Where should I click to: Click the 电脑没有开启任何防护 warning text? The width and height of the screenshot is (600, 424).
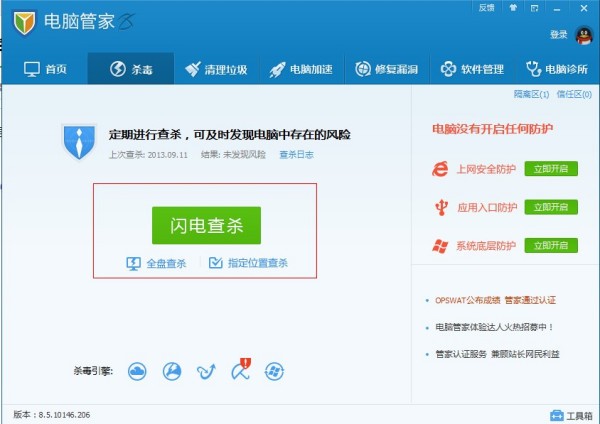[492, 129]
